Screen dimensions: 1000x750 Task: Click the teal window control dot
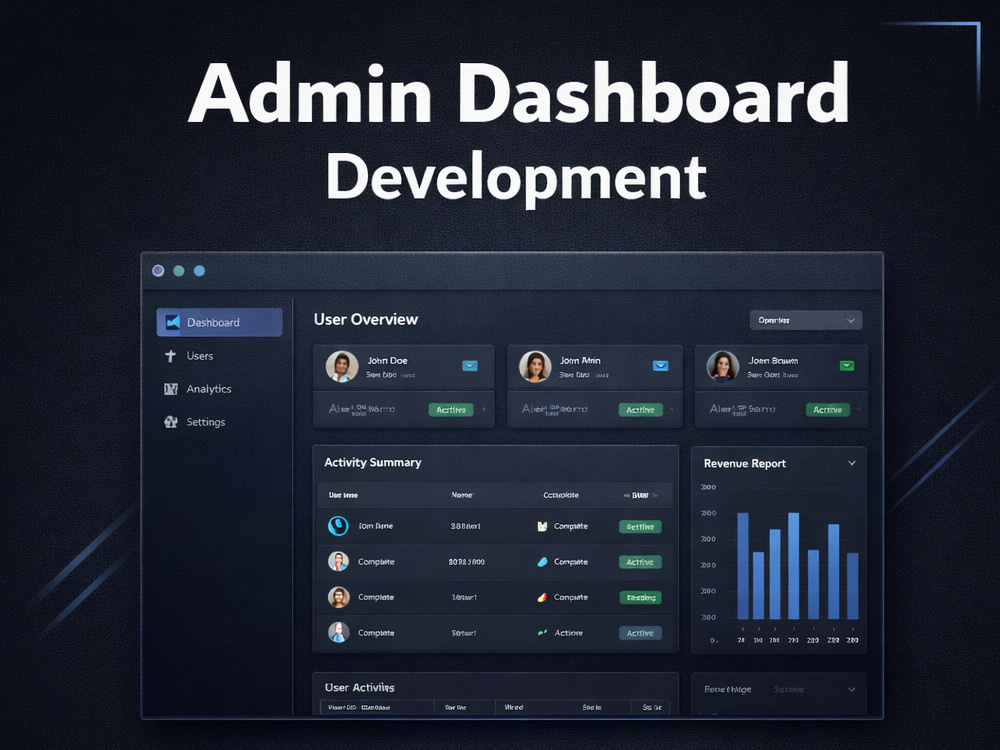tap(179, 271)
